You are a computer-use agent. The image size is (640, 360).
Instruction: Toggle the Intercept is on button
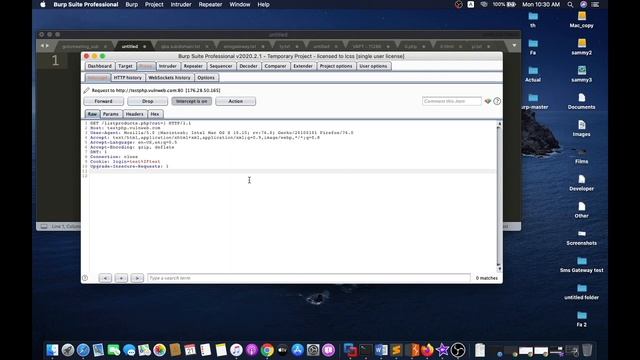tap(191, 101)
